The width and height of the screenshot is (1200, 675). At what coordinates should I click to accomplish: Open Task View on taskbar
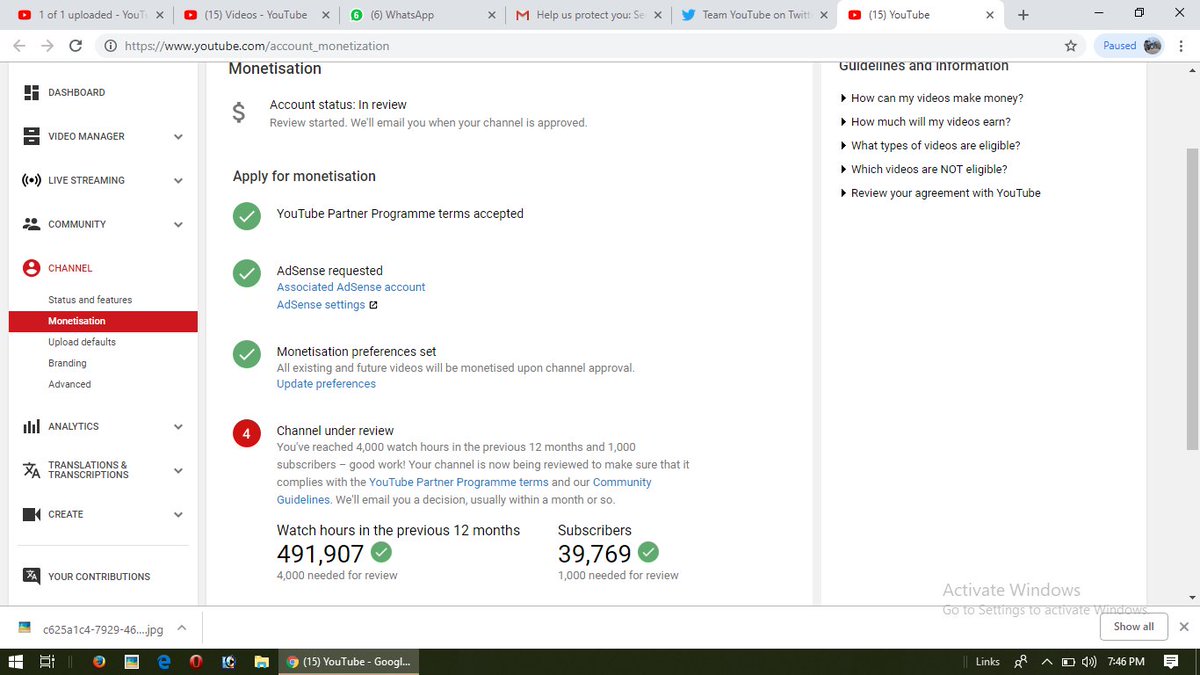click(47, 661)
